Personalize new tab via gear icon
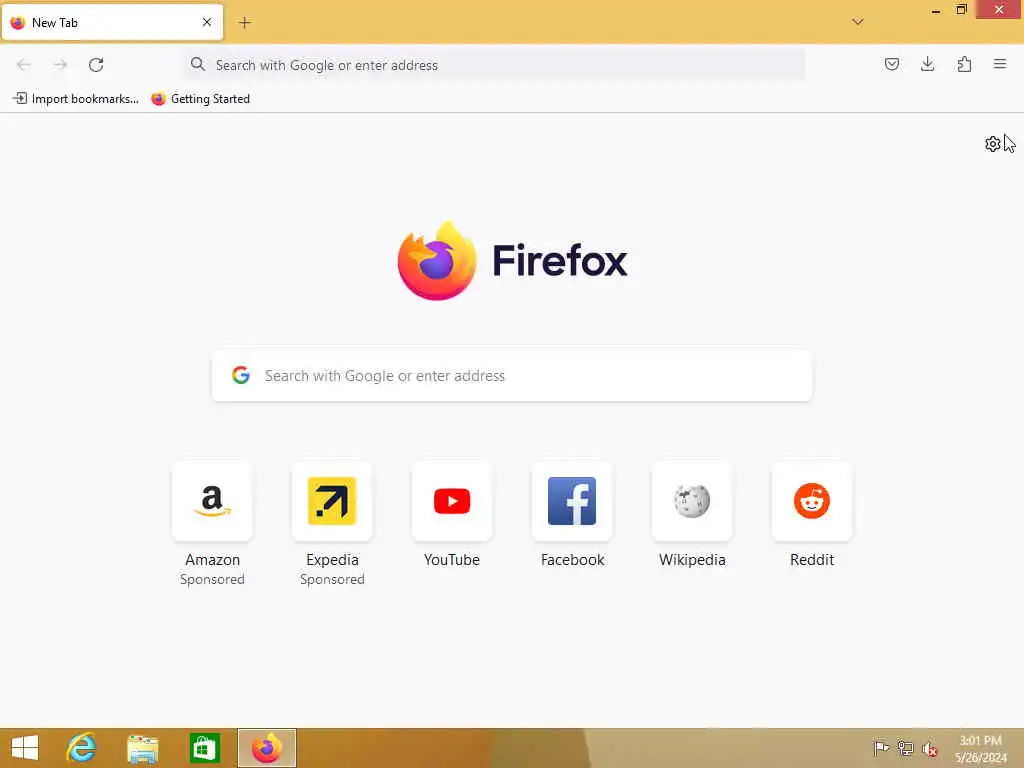Image resolution: width=1024 pixels, height=768 pixels. coord(992,144)
